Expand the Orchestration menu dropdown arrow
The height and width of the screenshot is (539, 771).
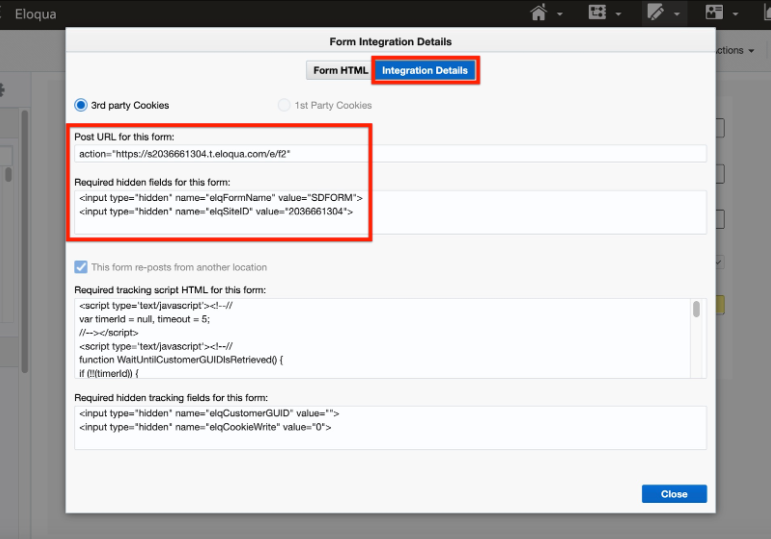[619, 14]
